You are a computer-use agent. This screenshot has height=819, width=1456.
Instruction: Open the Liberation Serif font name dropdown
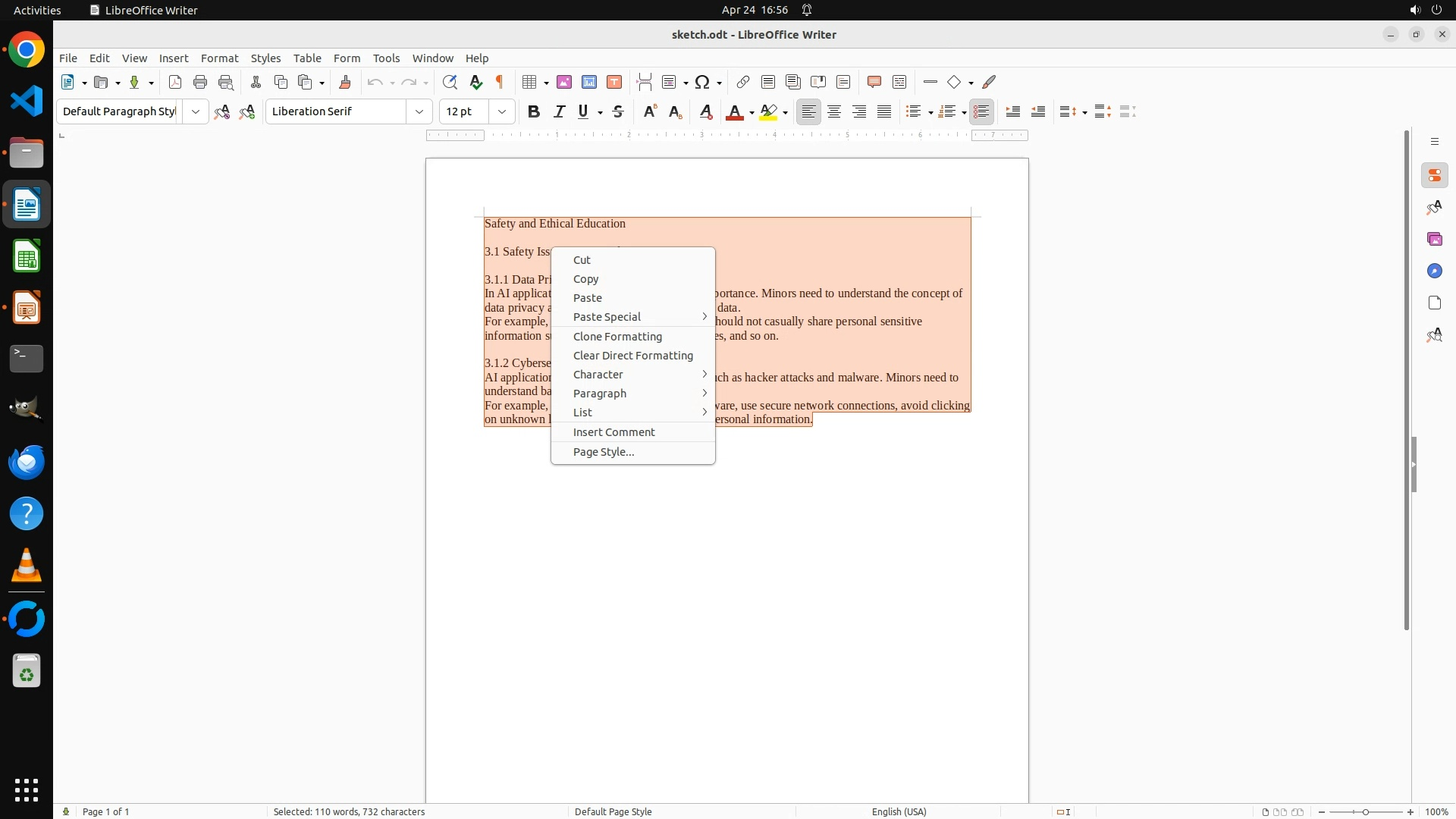419,111
